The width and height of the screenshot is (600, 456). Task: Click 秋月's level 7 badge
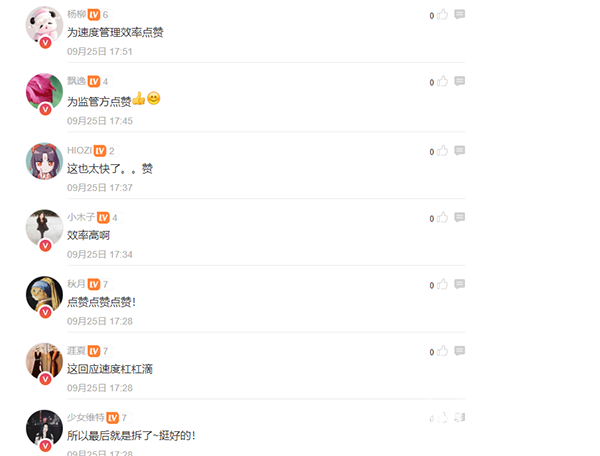[x=98, y=284]
